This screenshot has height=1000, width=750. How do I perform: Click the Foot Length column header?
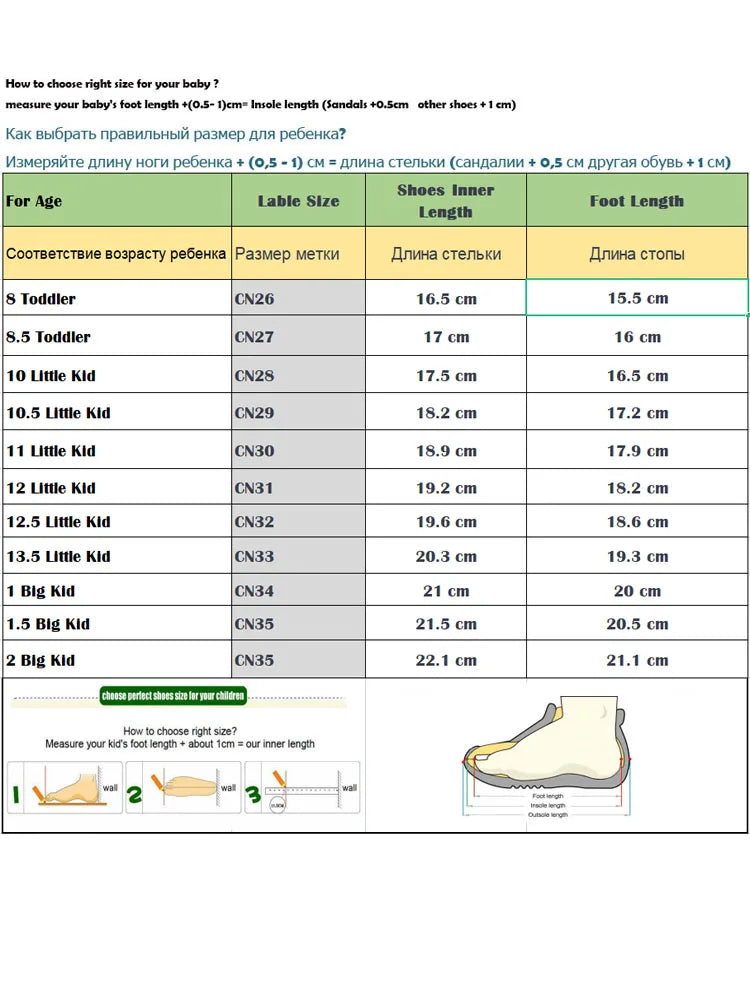click(x=637, y=200)
